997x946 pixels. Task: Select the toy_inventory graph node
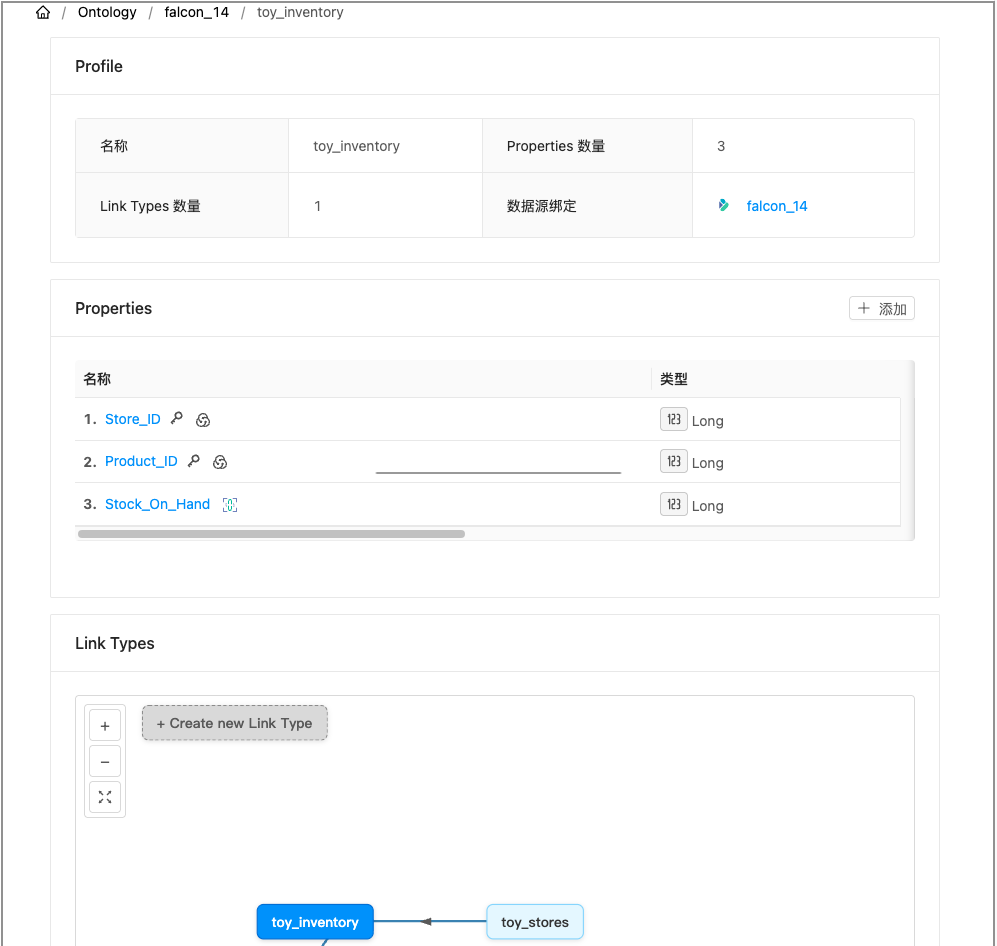tap(315, 922)
